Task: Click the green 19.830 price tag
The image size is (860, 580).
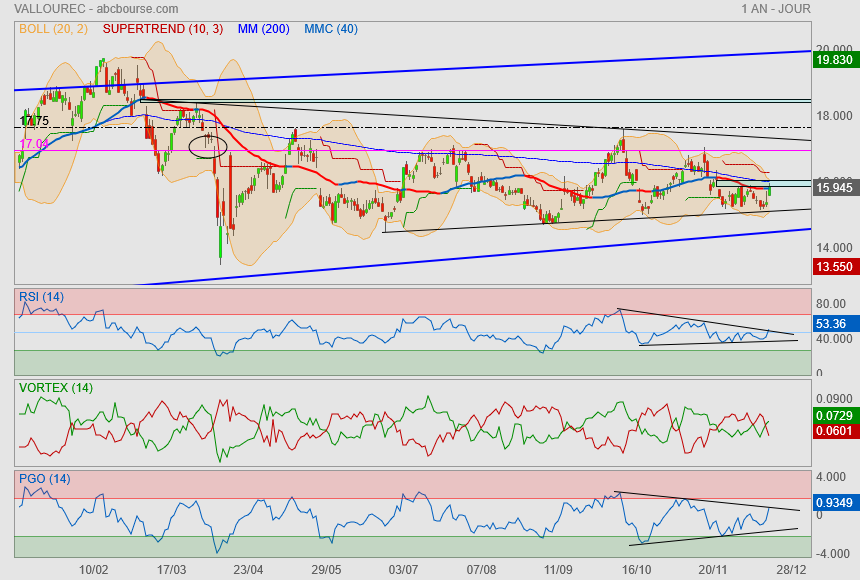Action: tap(834, 60)
